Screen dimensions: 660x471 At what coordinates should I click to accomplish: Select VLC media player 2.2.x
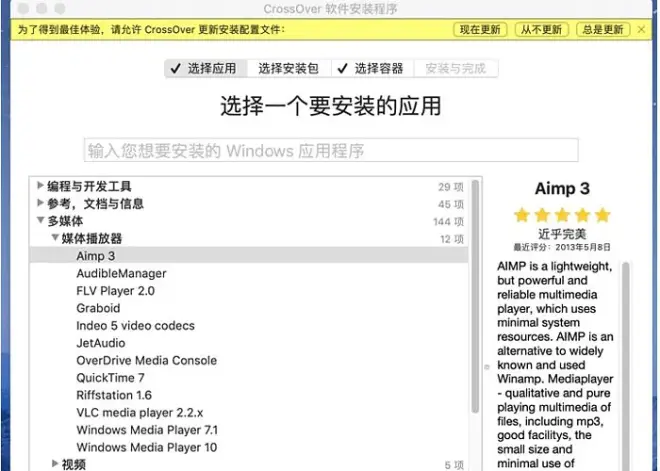(x=249, y=412)
